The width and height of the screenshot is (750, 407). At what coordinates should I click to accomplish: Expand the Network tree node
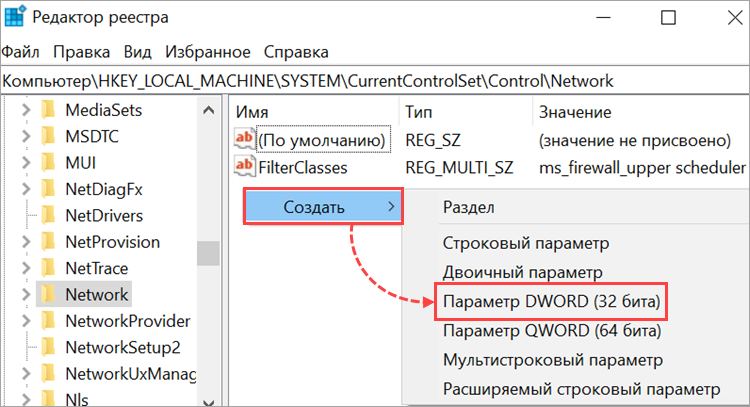[x=26, y=295]
